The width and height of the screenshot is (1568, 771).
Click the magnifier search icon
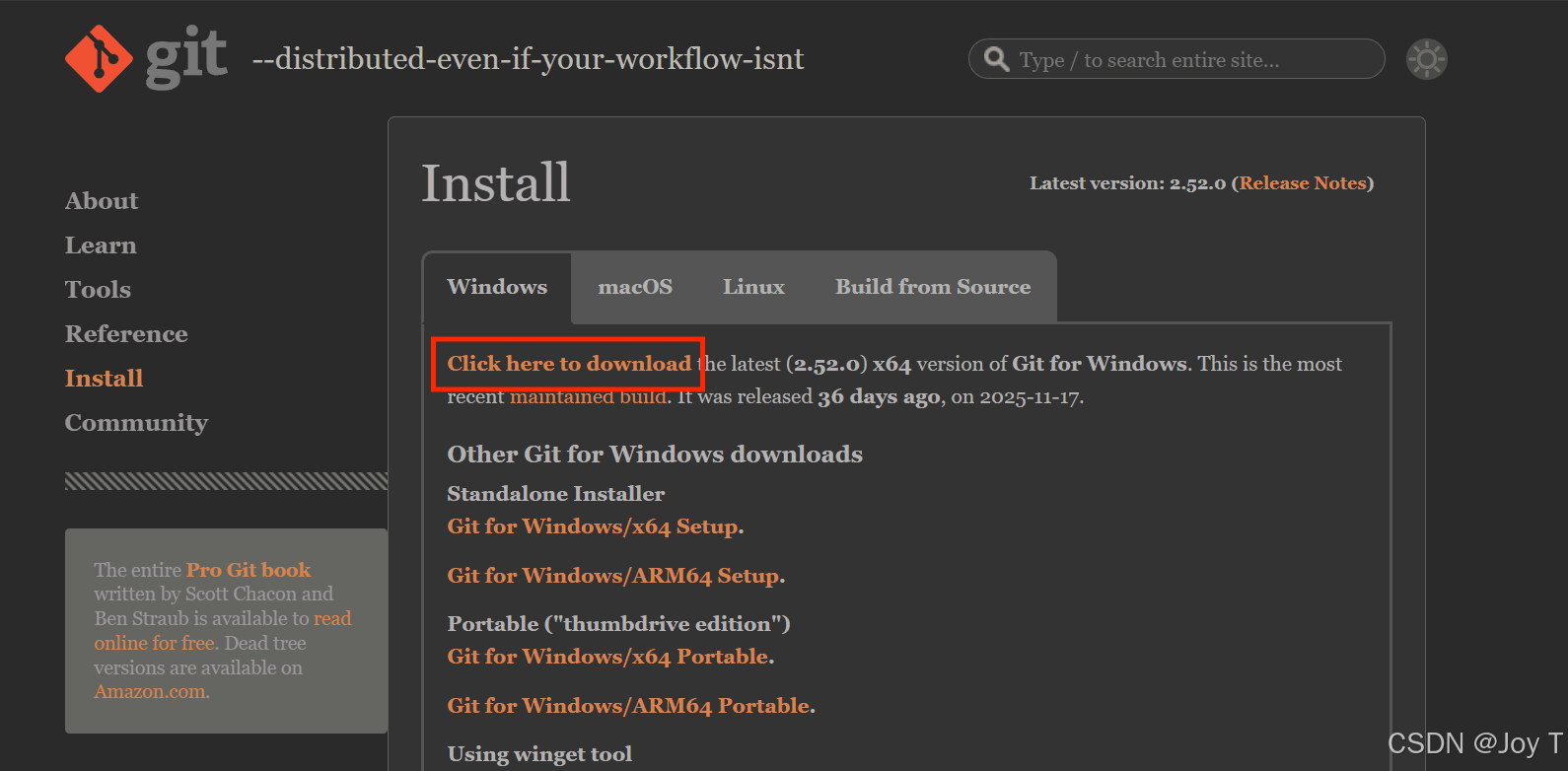click(997, 59)
